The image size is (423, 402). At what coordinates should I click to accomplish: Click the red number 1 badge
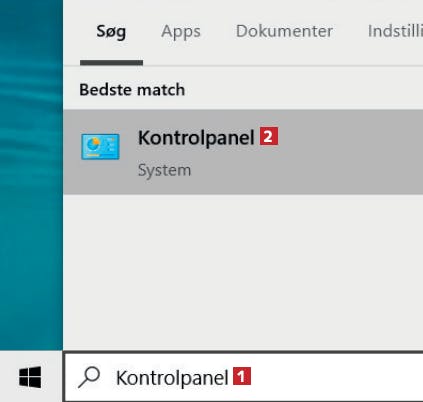[x=242, y=376]
